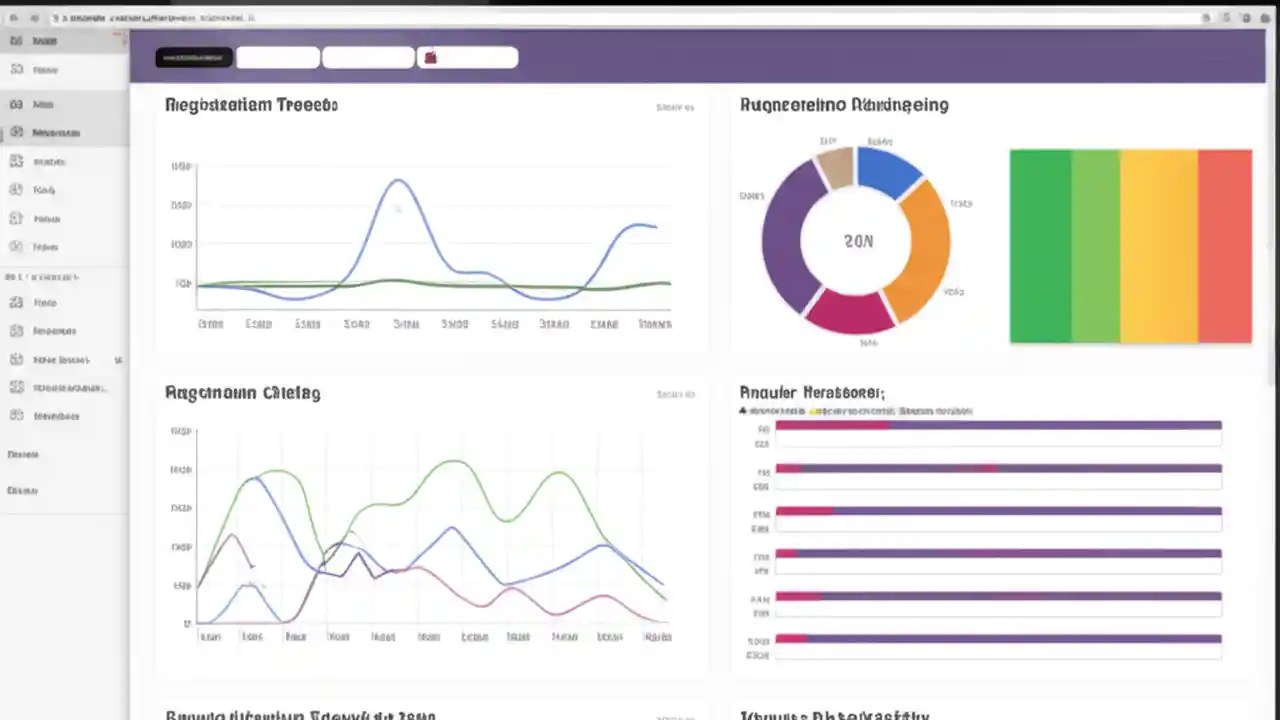The image size is (1280, 720).
Task: Click the center of the donut chart showing 20M
Action: click(857, 241)
